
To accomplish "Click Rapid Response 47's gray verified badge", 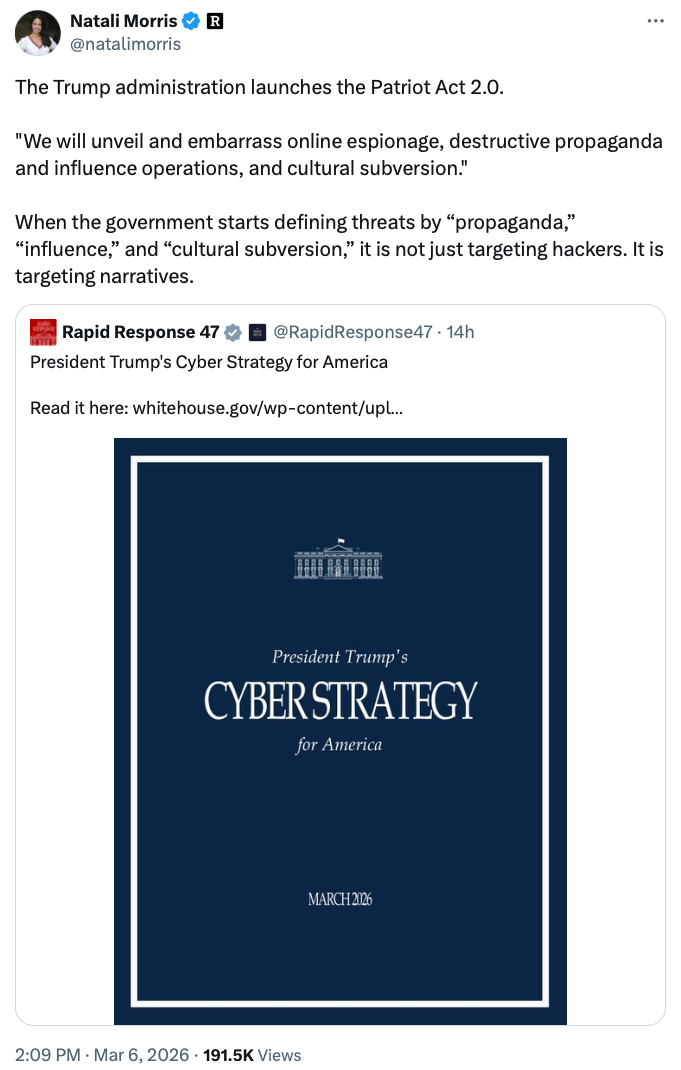I will click(232, 332).
